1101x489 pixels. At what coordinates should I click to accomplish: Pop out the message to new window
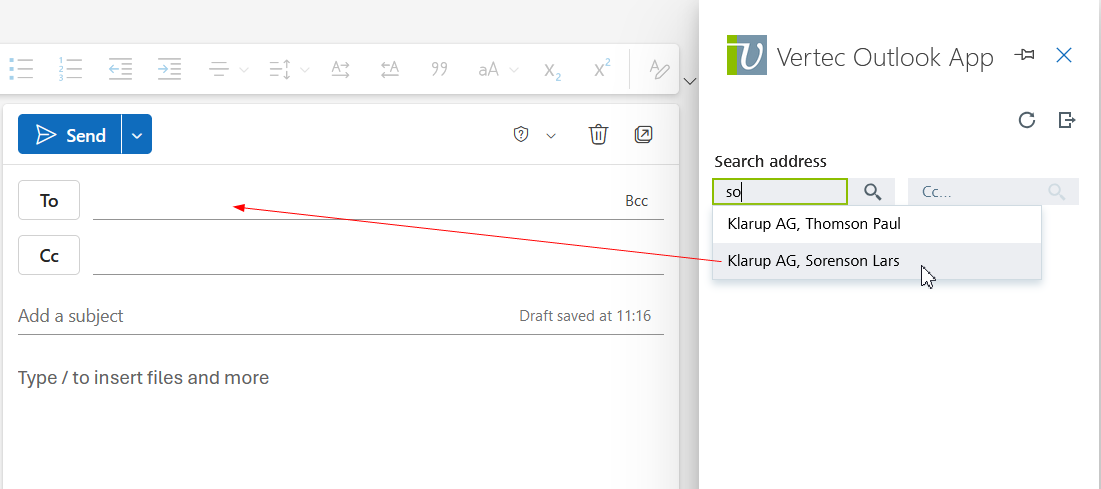[644, 134]
